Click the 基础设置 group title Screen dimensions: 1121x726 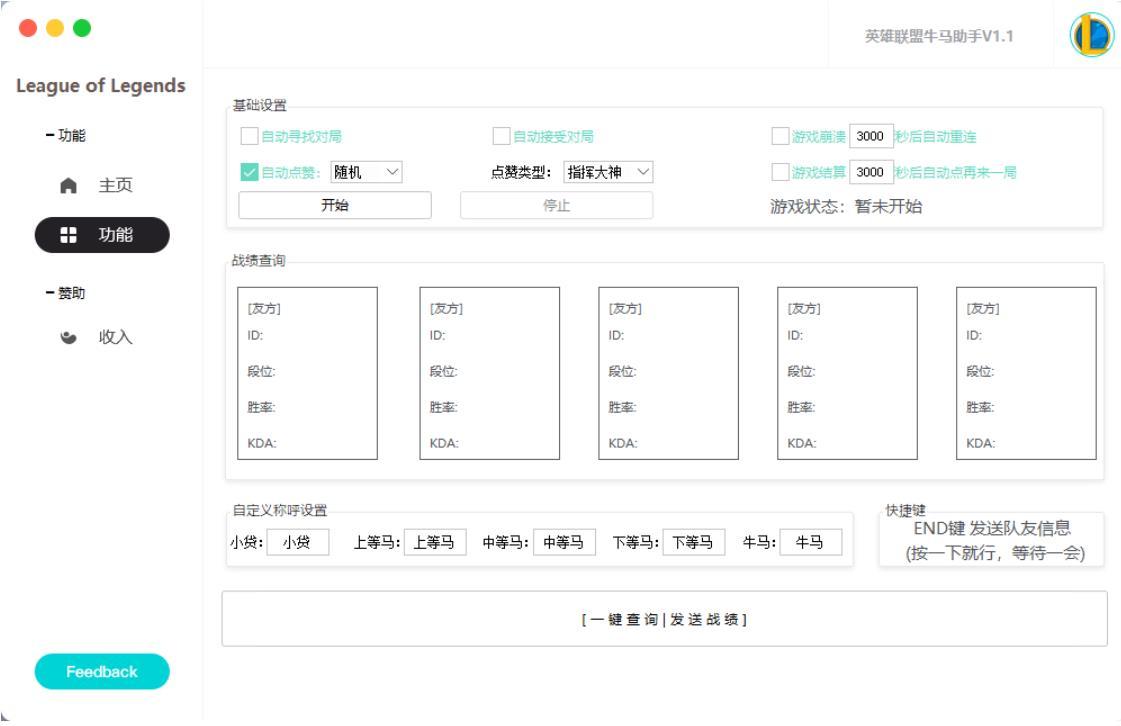(260, 105)
